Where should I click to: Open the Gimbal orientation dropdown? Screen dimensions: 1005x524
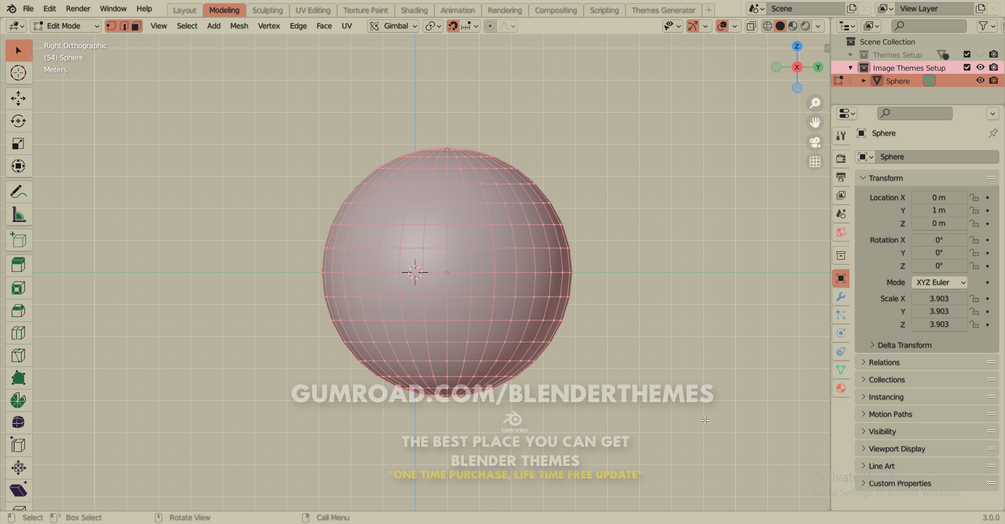394,26
